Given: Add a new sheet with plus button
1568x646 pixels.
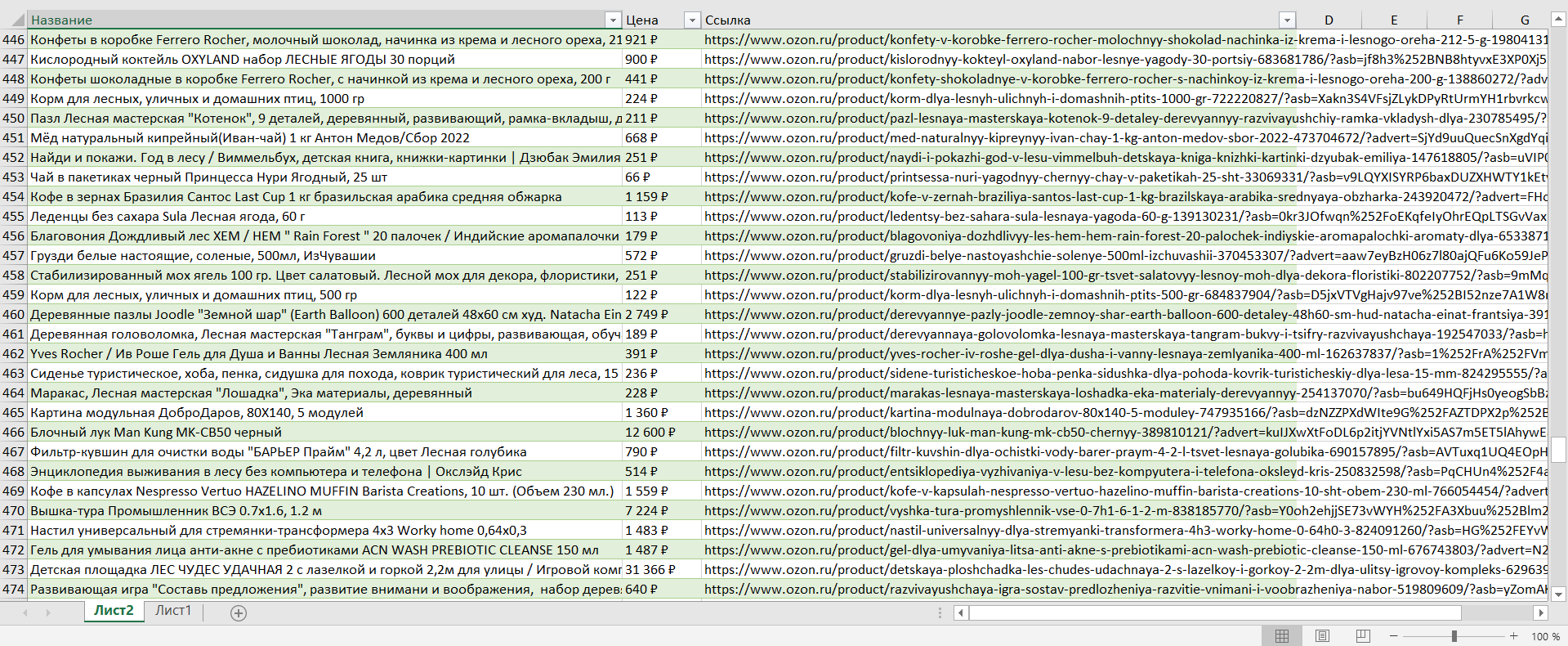Looking at the screenshot, I should (x=239, y=613).
